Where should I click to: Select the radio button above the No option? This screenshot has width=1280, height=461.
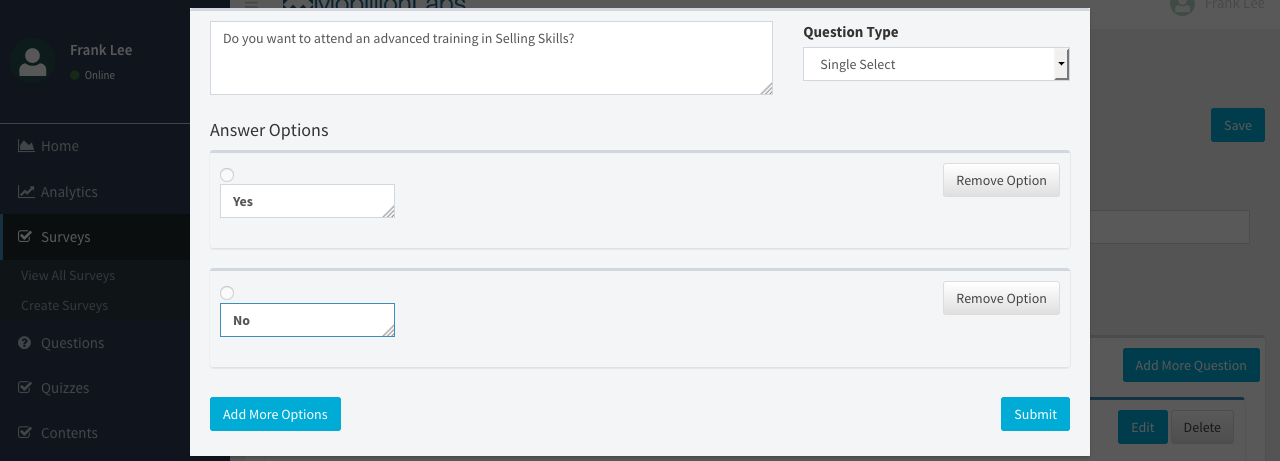pyautogui.click(x=227, y=293)
